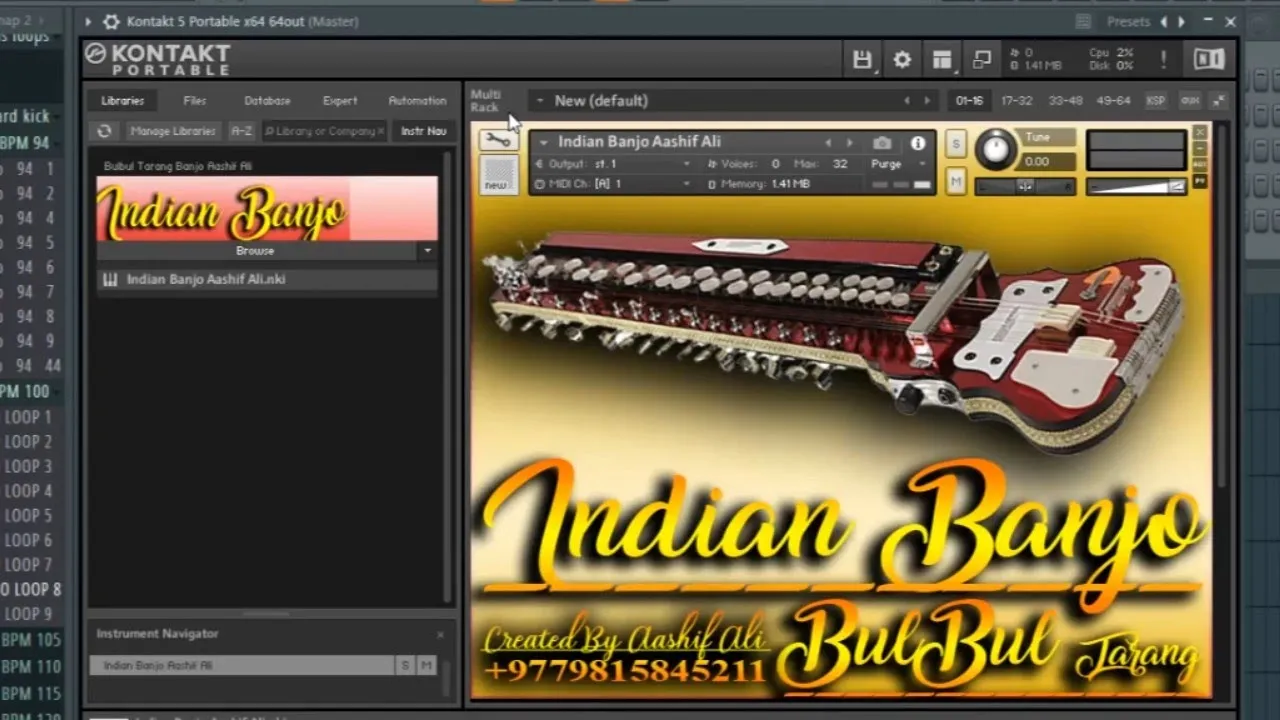The image size is (1280, 720).
Task: Select previous instrument arrow in header
Action: (x=828, y=143)
